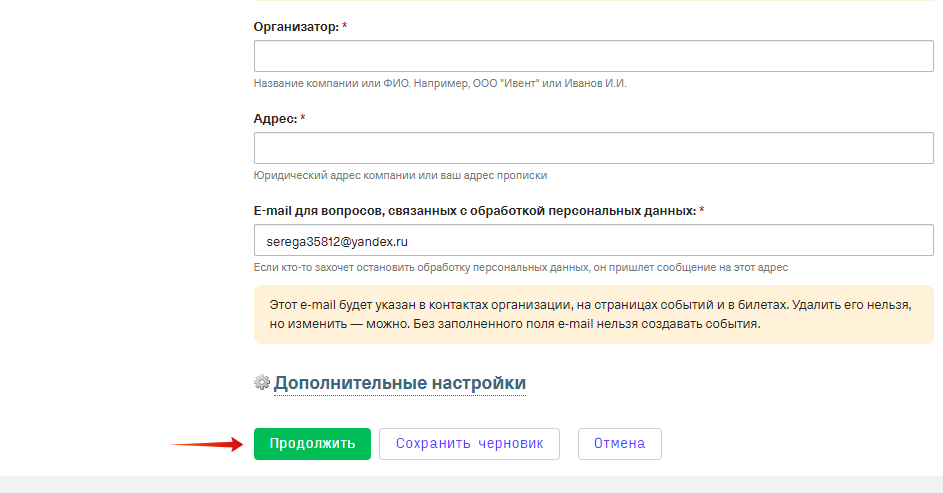Click the red asterisk after Организатор label

click(345, 26)
